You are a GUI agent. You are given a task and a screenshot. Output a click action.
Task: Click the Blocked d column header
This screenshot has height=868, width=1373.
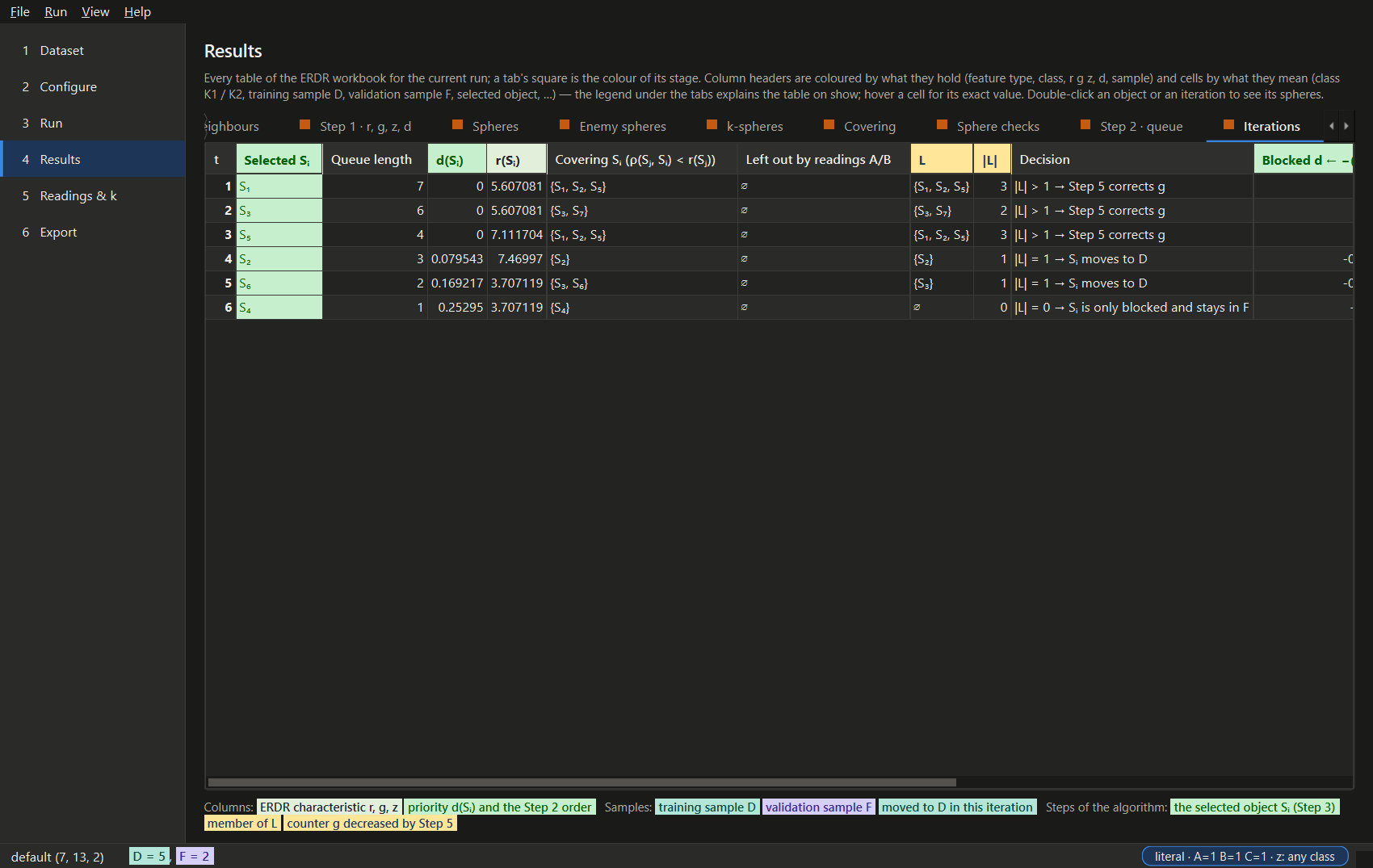(x=1304, y=159)
